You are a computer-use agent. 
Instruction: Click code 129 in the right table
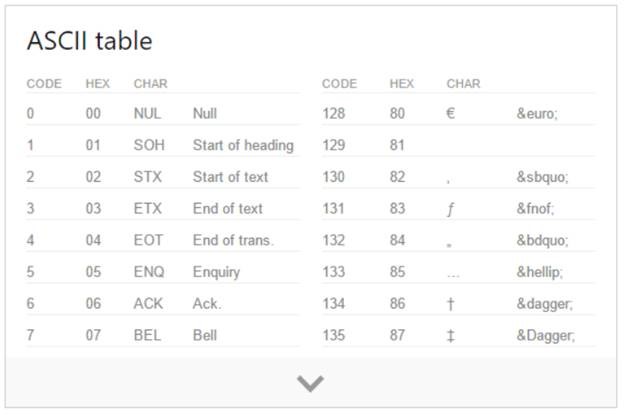[x=333, y=145]
